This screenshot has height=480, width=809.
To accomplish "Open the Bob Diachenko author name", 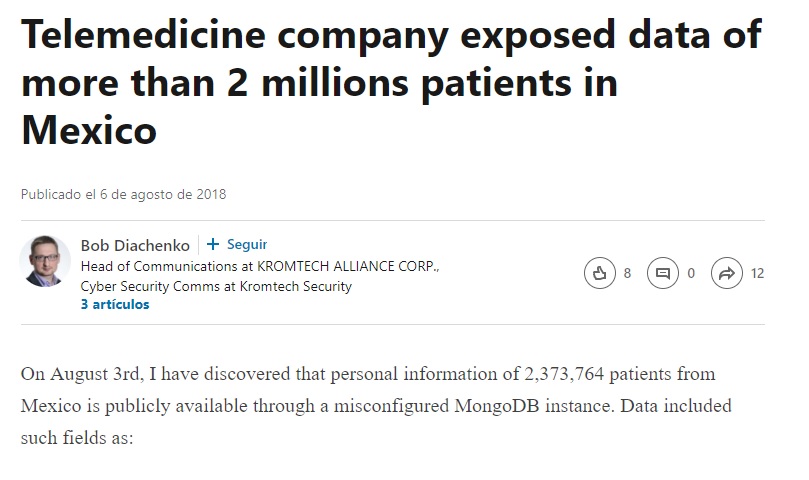I will (x=135, y=245).
